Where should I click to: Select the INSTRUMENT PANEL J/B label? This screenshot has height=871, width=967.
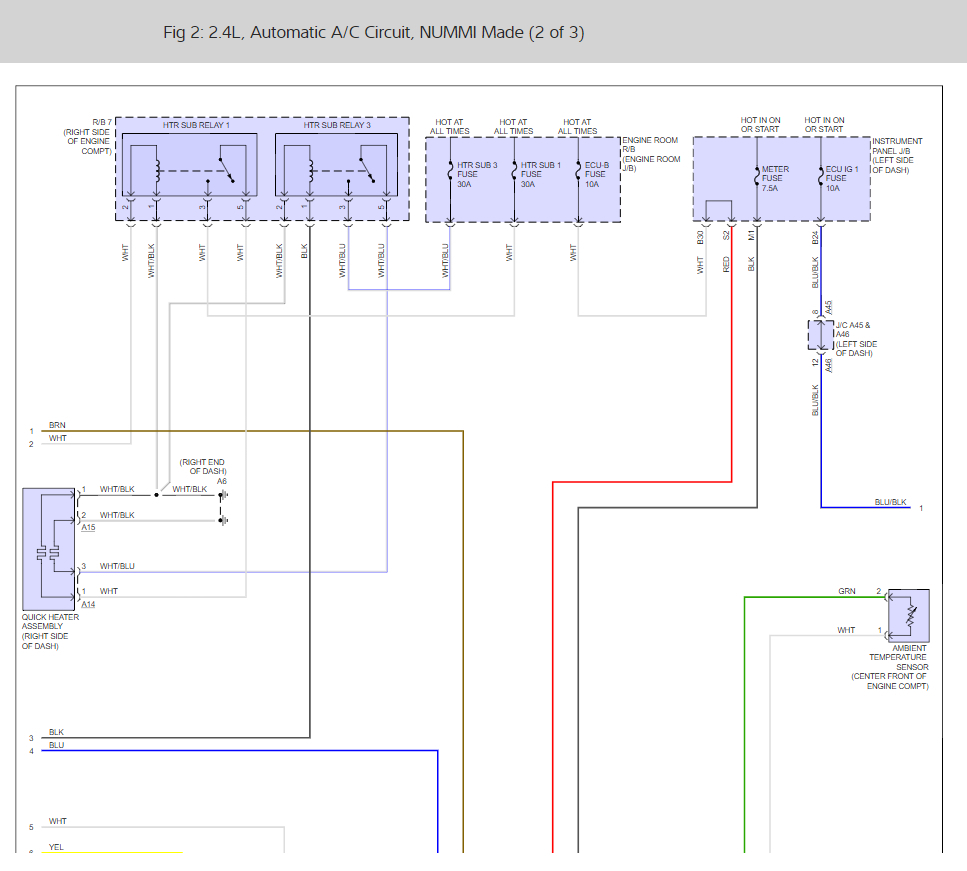tap(897, 155)
